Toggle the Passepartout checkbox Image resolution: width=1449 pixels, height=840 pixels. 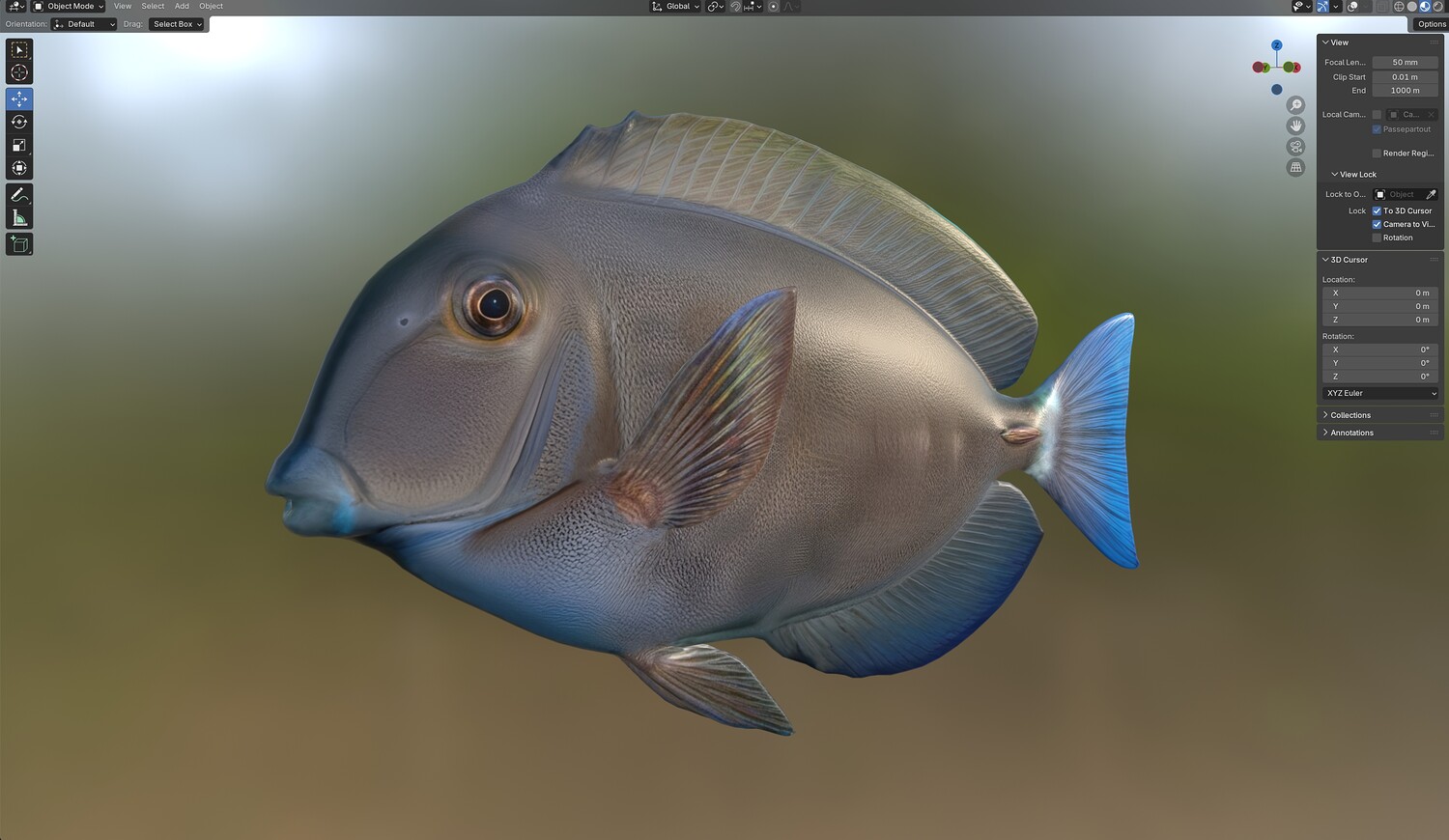[1377, 129]
